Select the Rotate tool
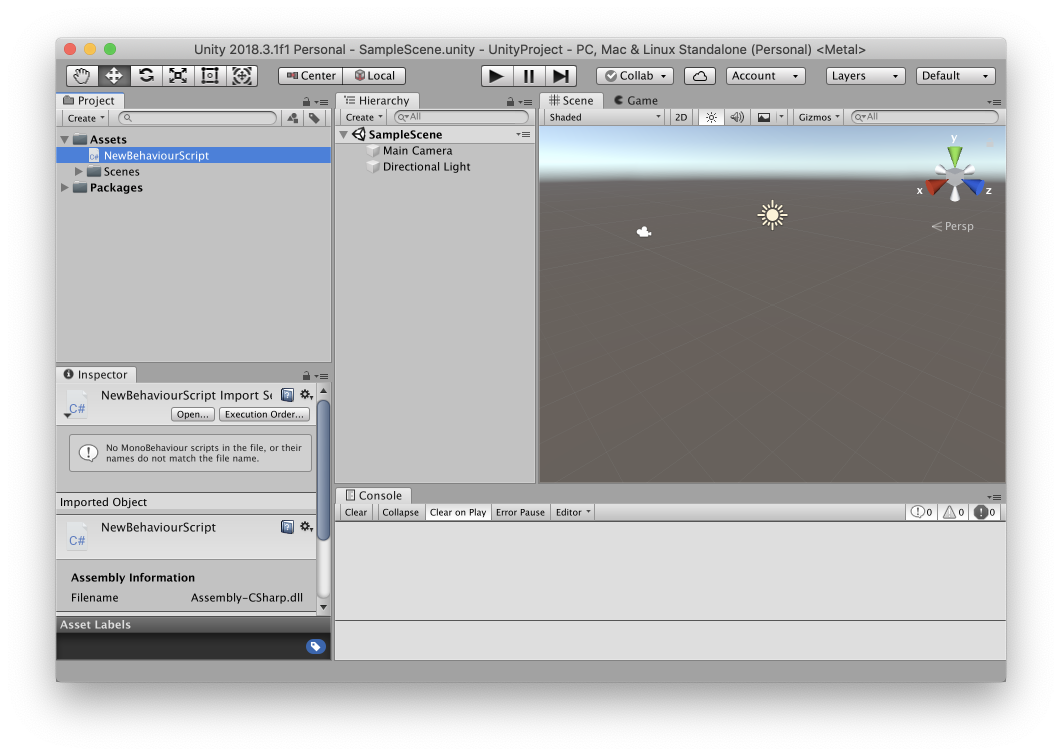 (146, 76)
